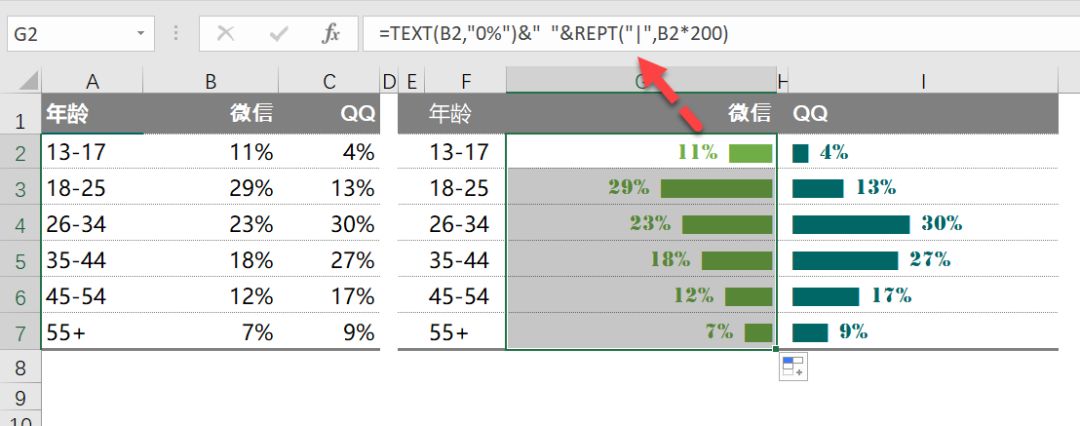1080x426 pixels.
Task: Select column I header
Action: [923, 81]
